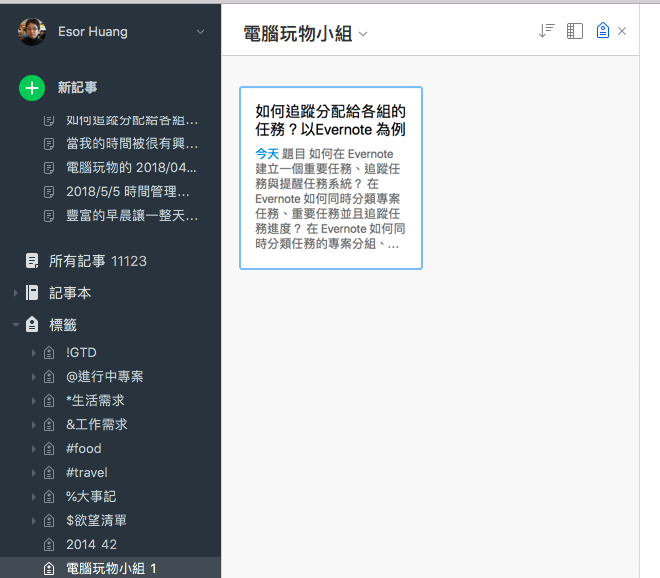The width and height of the screenshot is (660, 578).
Task: Click the 記事本 notebook icon
Action: pos(32,293)
